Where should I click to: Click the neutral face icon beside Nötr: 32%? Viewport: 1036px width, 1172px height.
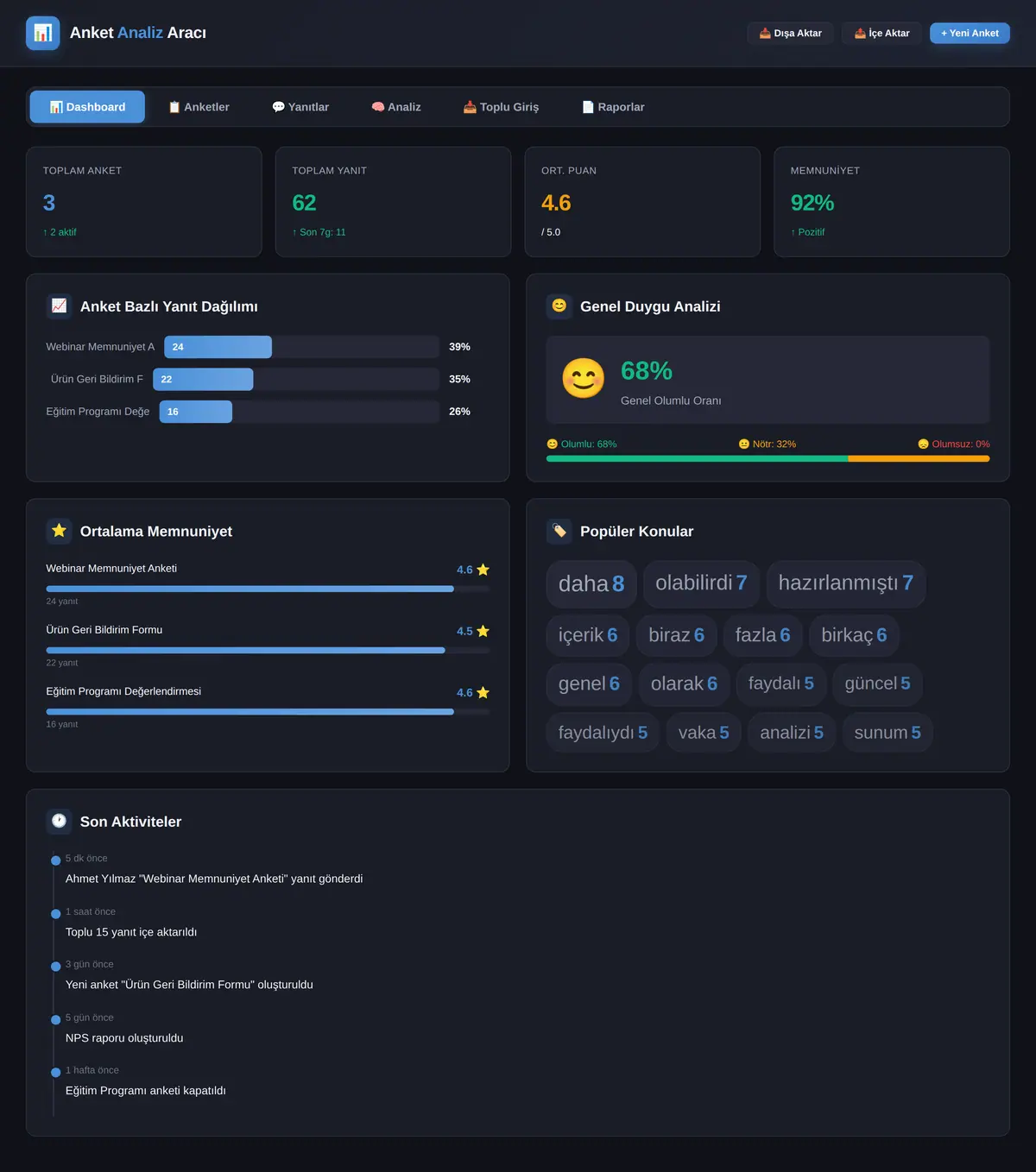tap(744, 444)
